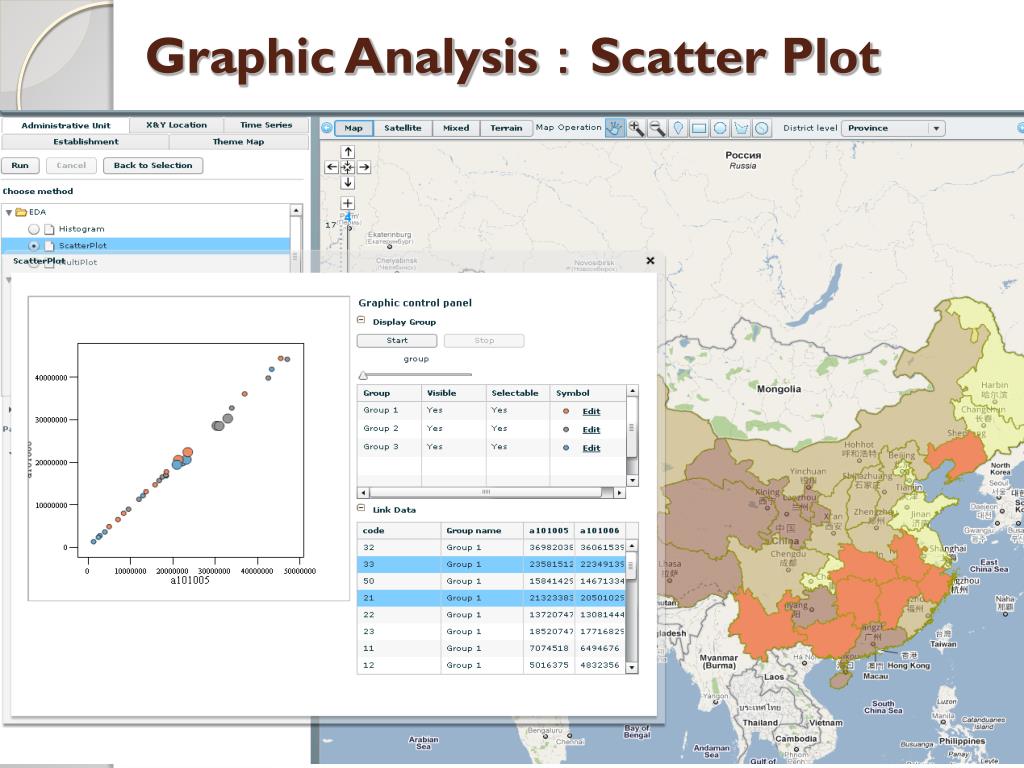Click the group table scroll down arrow
This screenshot has width=1024, height=768.
pos(632,480)
